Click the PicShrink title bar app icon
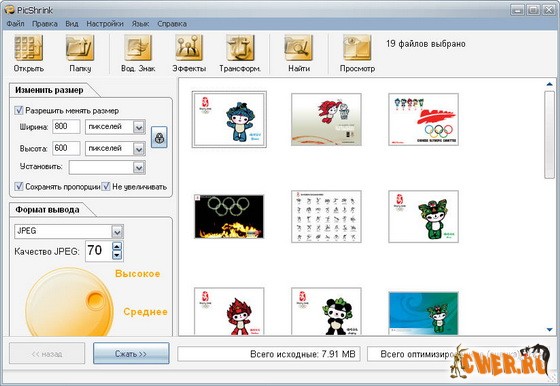The height and width of the screenshot is (386, 560). (x=9, y=10)
